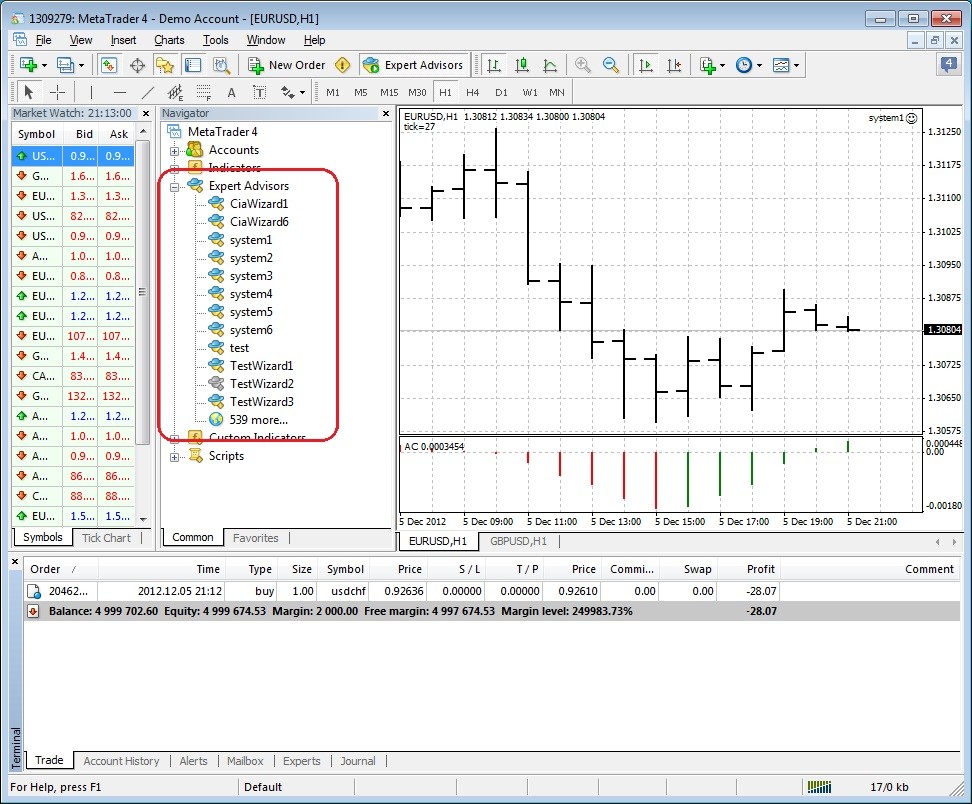Click the candlesticks chart type icon
The width and height of the screenshot is (972, 804).
(x=522, y=65)
